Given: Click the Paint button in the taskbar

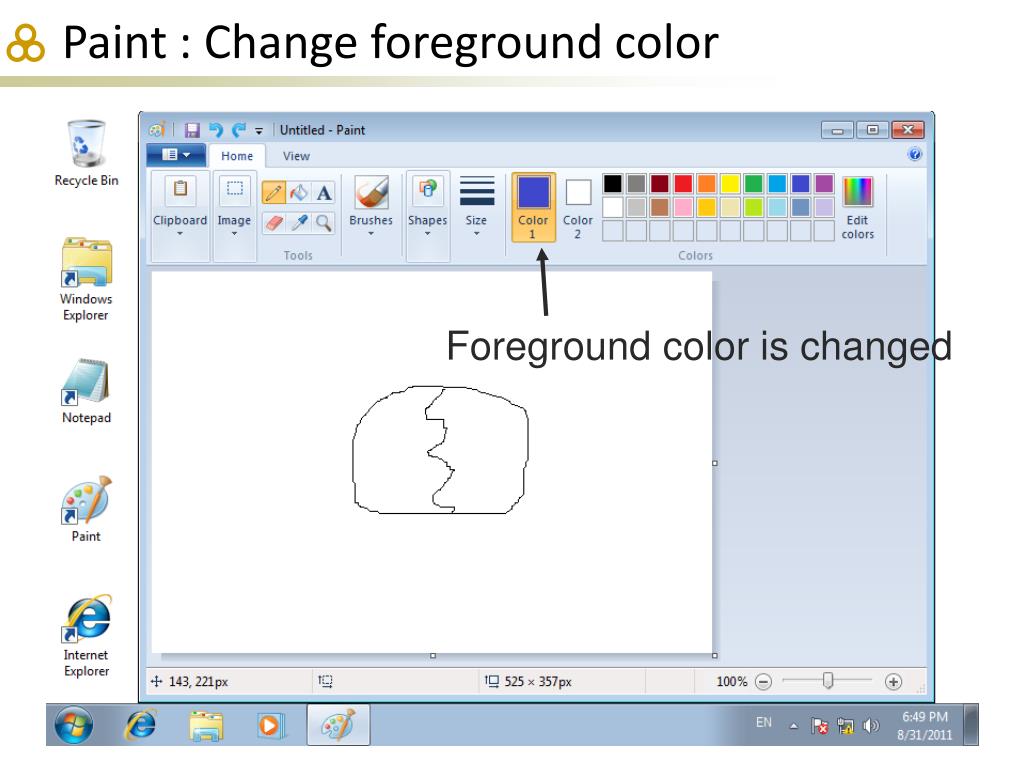Looking at the screenshot, I should 338,725.
